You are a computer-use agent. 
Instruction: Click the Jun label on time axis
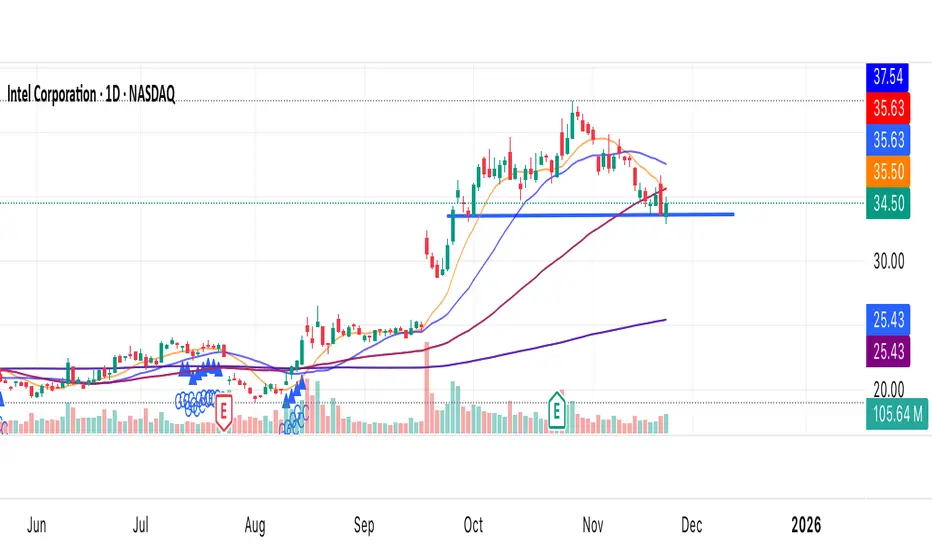(x=35, y=525)
